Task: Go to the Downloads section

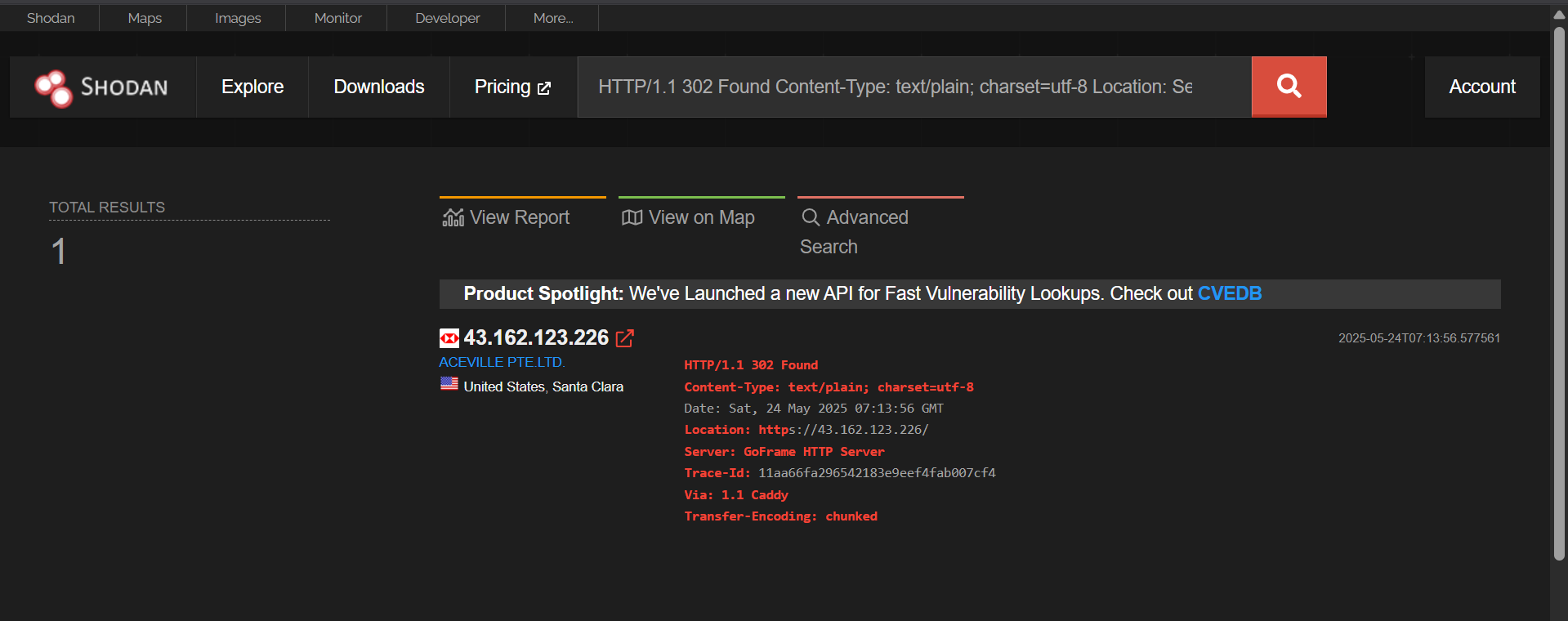Action: pos(379,87)
